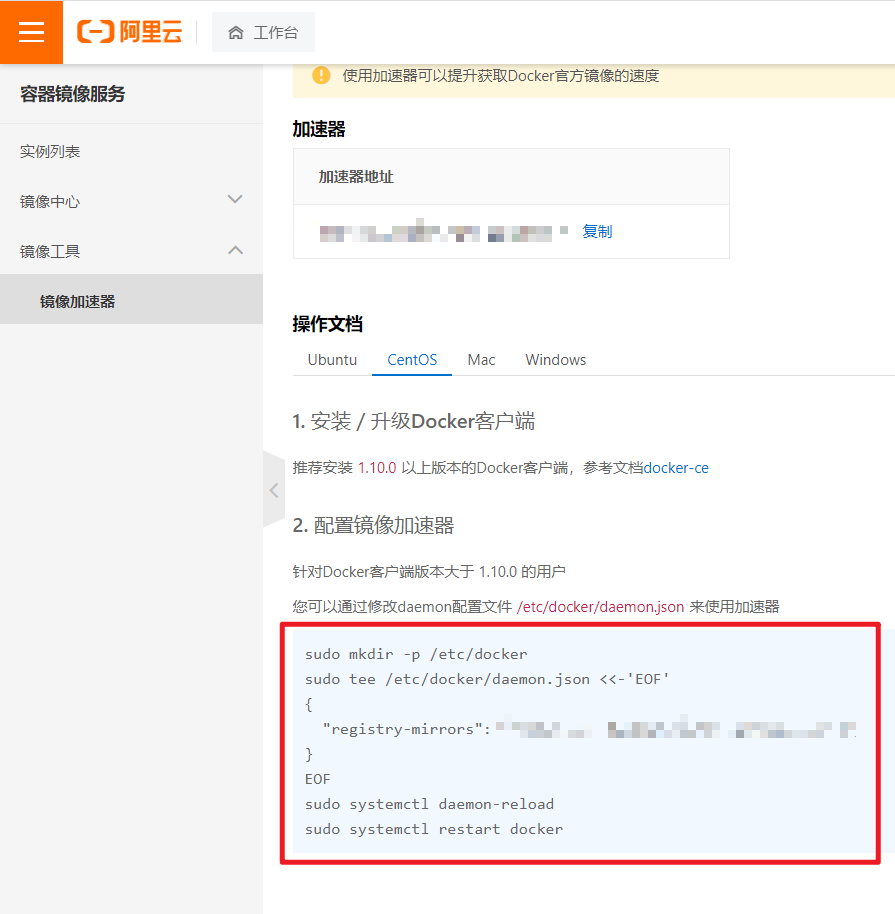Click the 操作文档 section heading
This screenshot has height=914, width=895.
[x=328, y=324]
